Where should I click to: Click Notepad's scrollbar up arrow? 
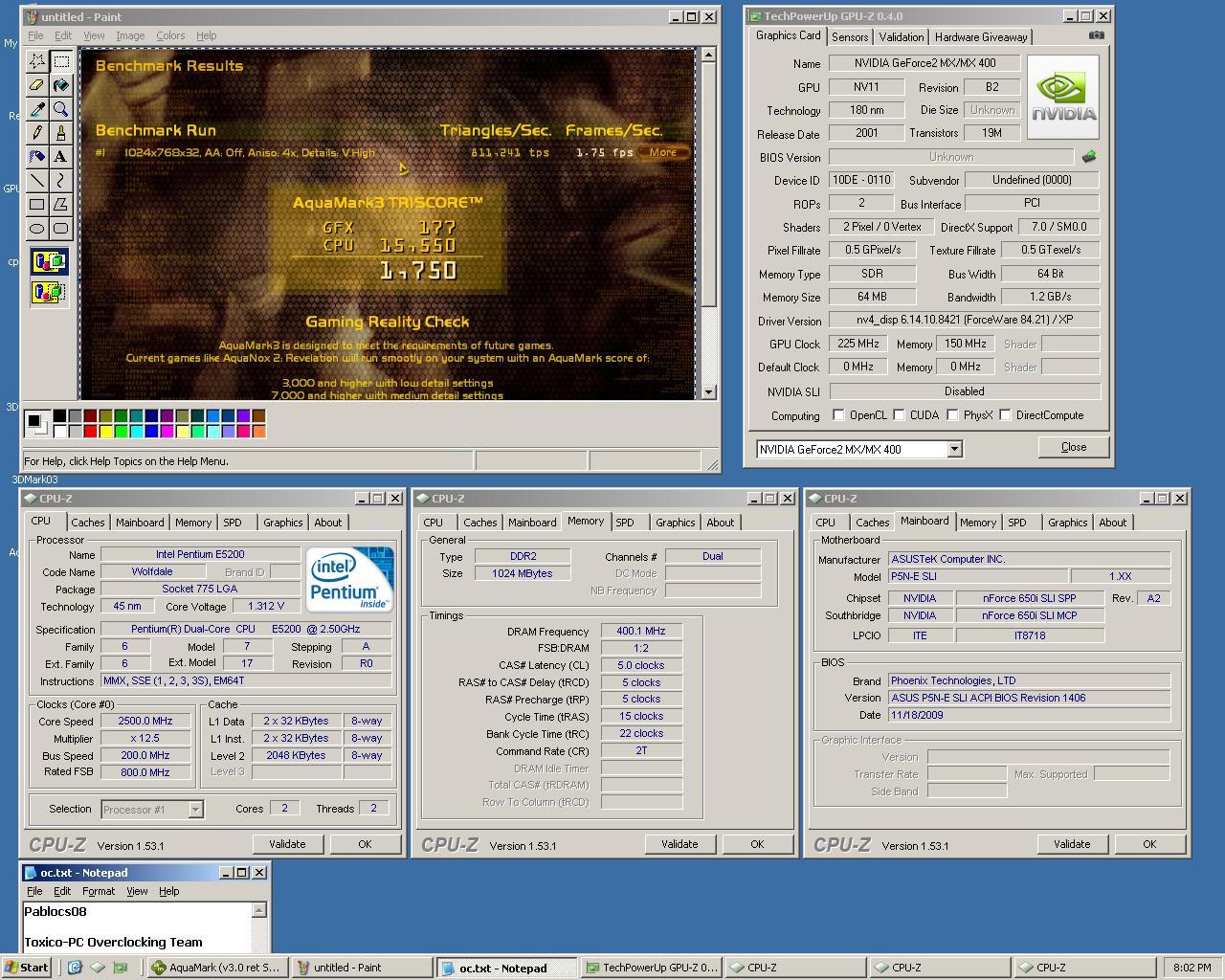point(258,910)
